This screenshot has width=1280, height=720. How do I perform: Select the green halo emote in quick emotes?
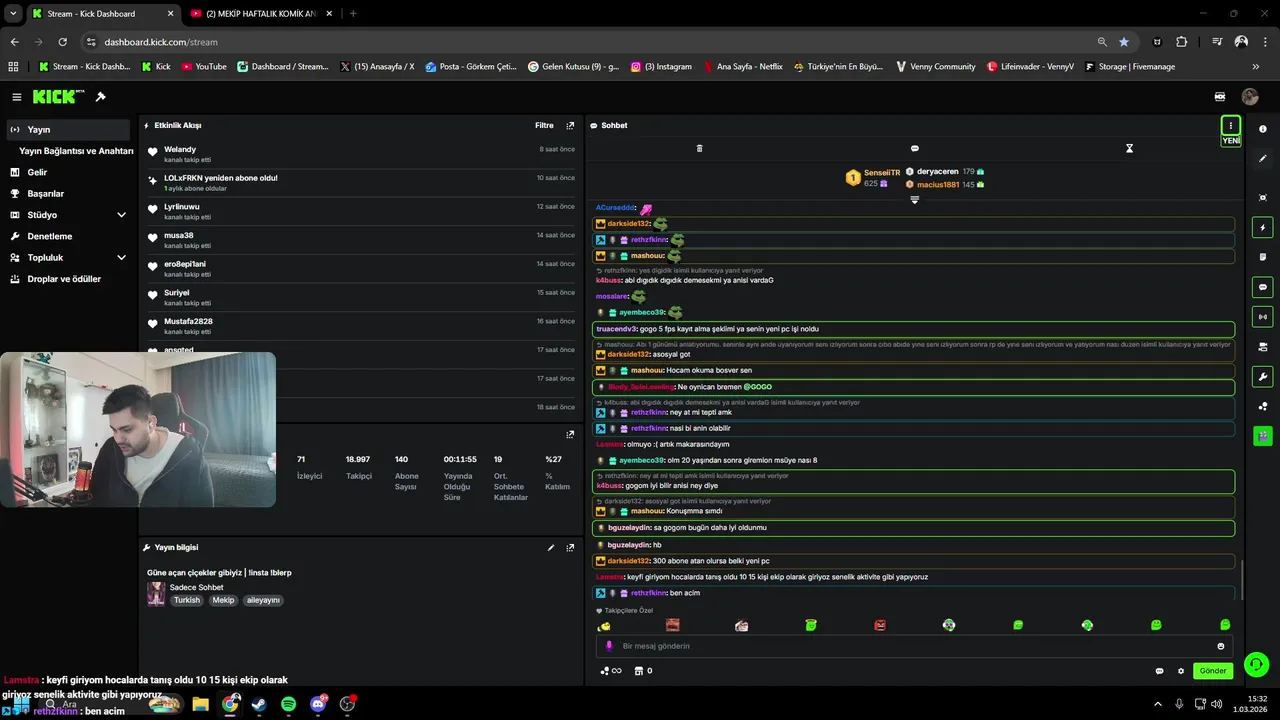coord(811,625)
